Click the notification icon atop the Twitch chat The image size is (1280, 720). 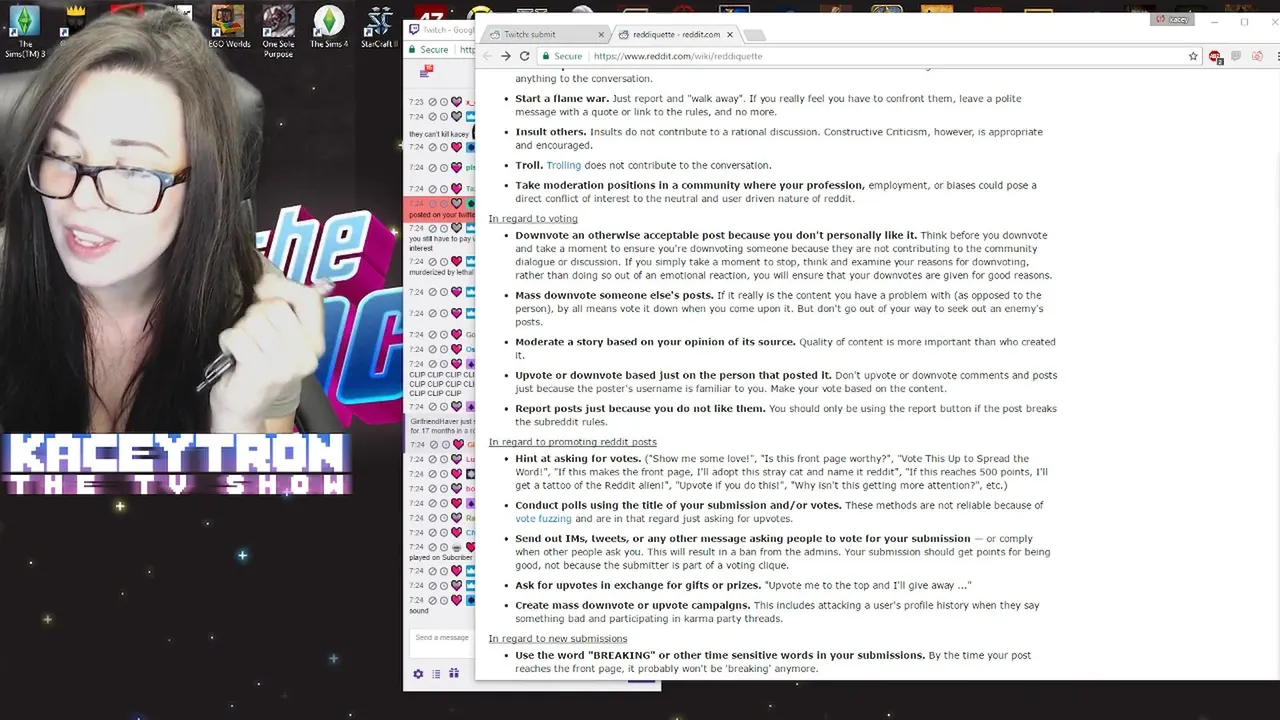(x=426, y=71)
